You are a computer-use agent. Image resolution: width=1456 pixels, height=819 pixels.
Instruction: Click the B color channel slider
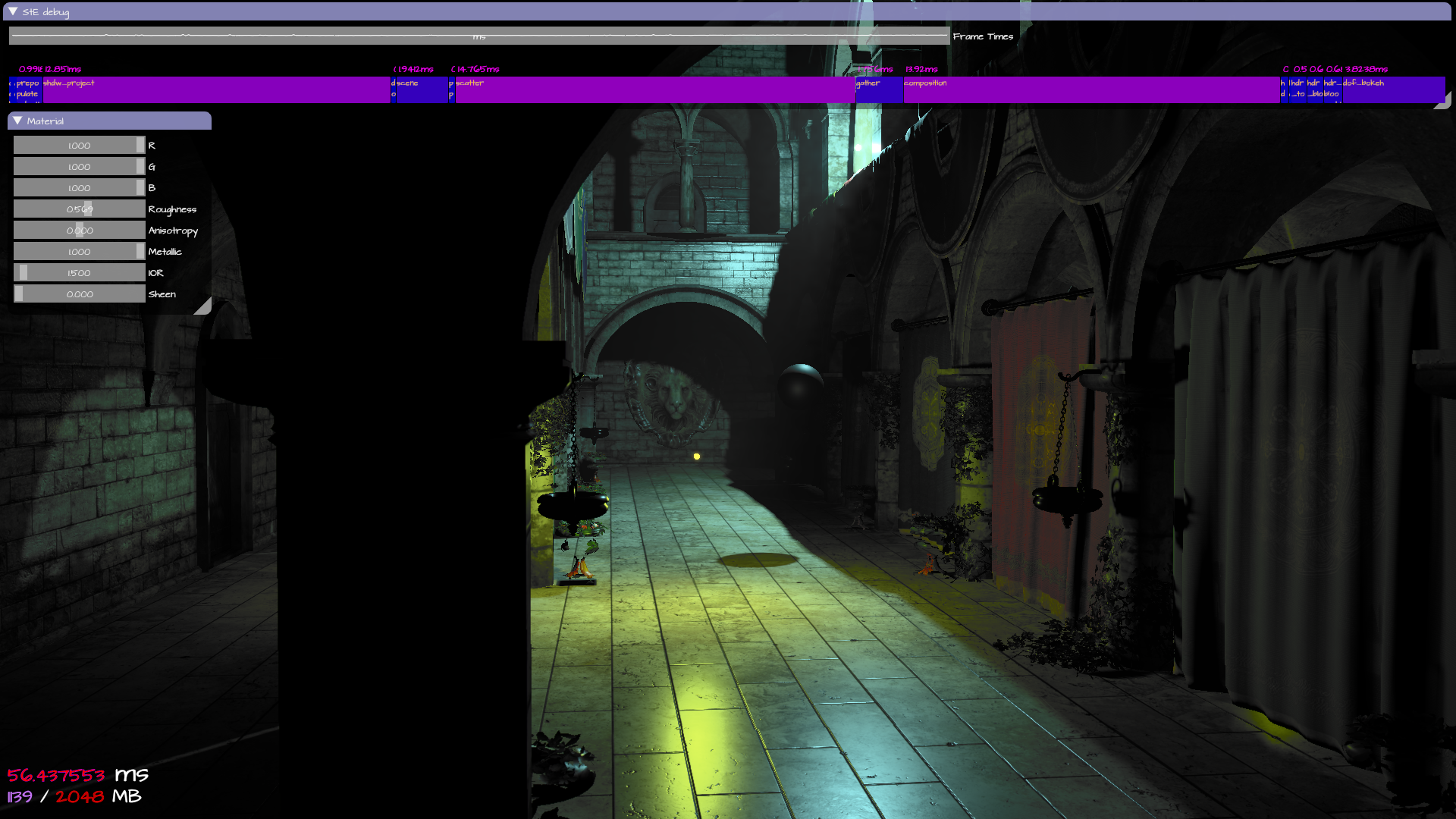[x=79, y=188]
